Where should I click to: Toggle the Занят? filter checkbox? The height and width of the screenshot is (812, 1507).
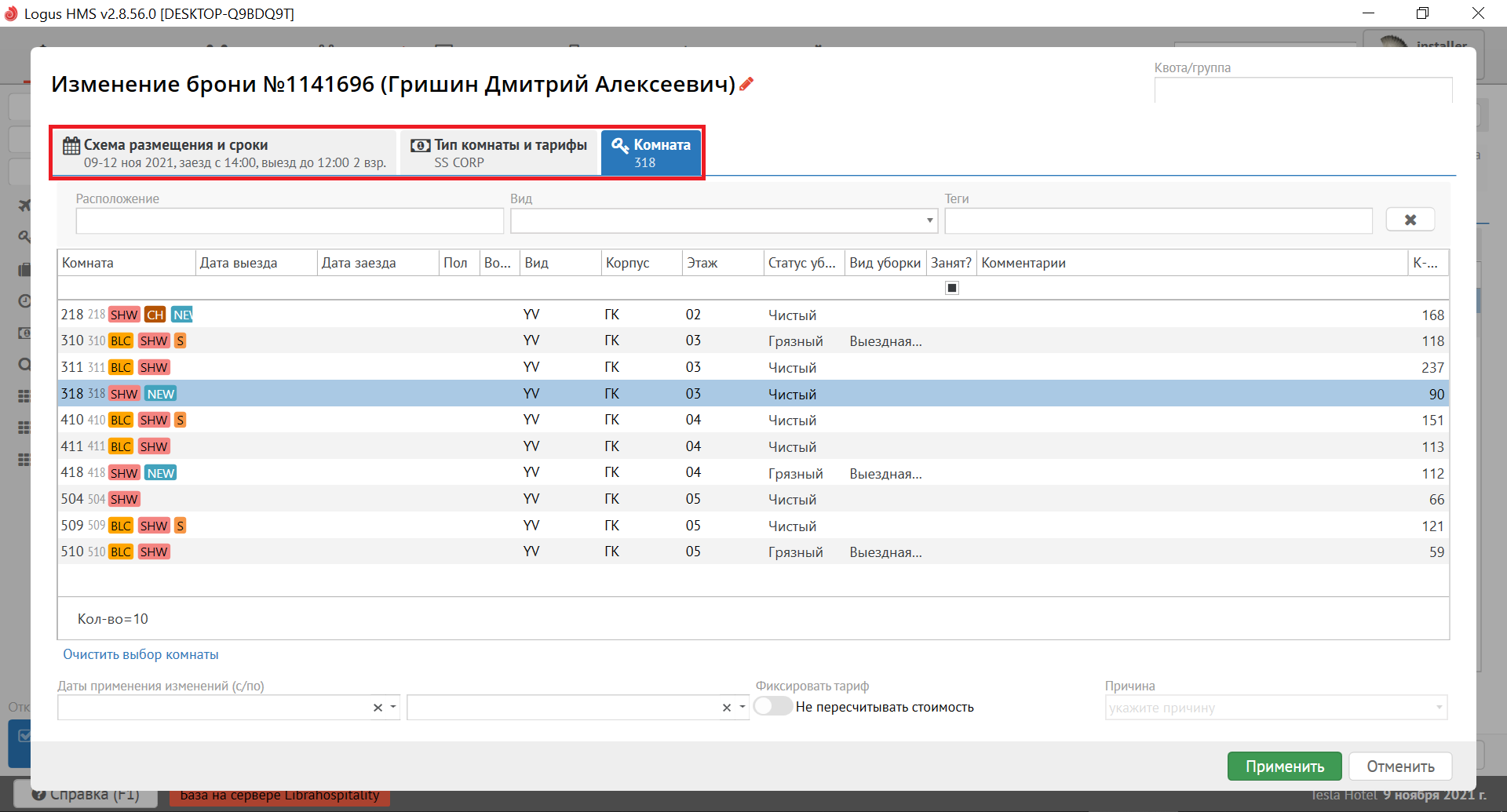[x=951, y=288]
